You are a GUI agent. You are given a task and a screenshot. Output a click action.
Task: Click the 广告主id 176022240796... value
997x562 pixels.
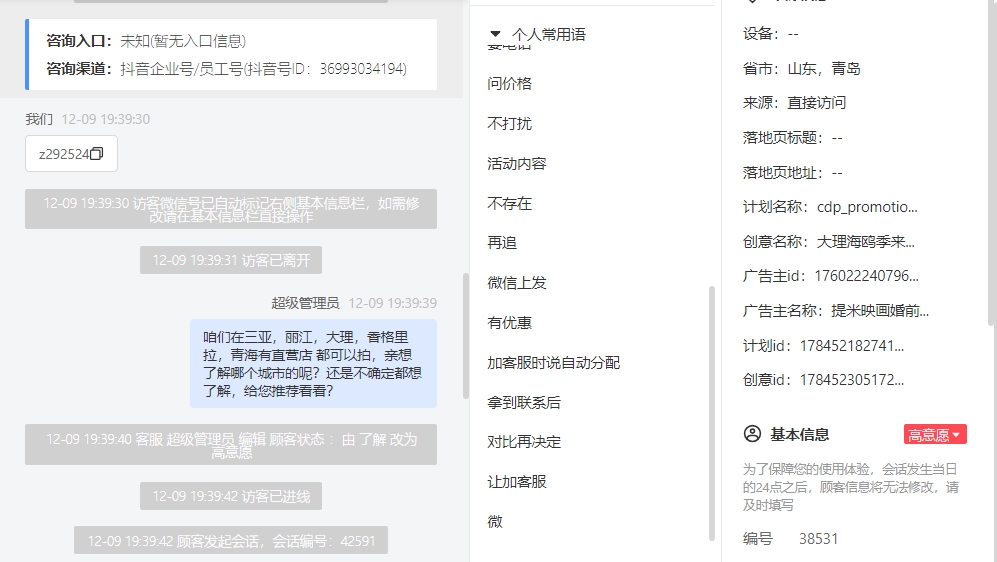pyautogui.click(x=866, y=276)
